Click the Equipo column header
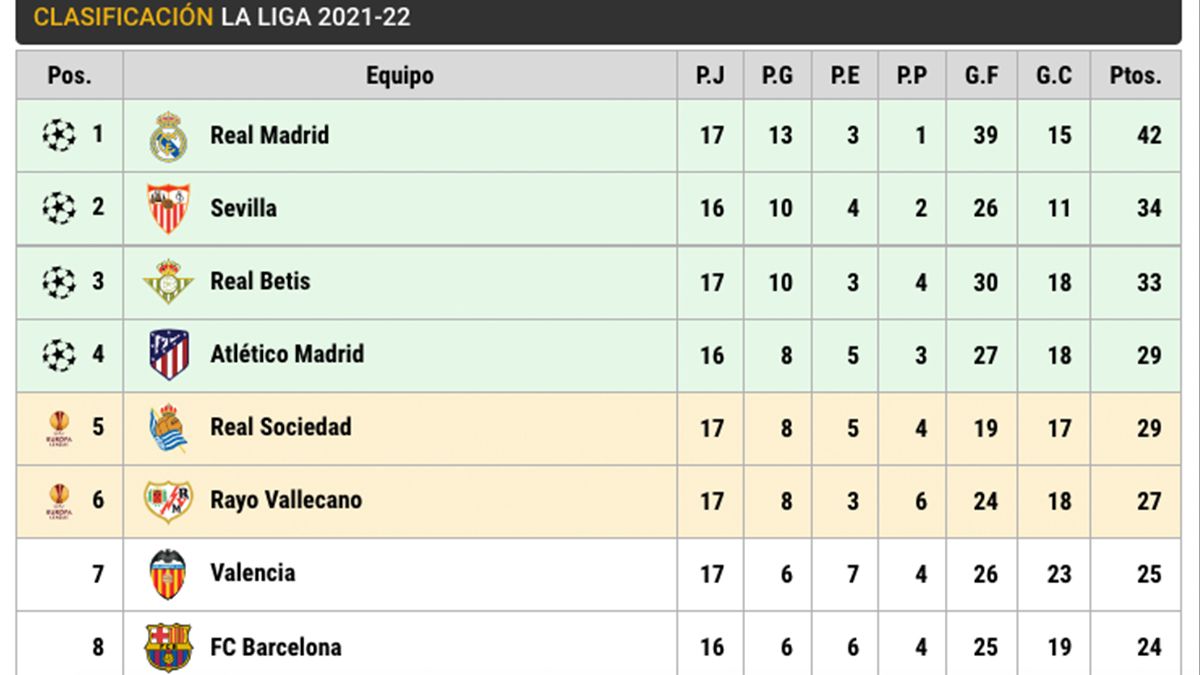Screen dimensions: 1200x675 tap(400, 76)
